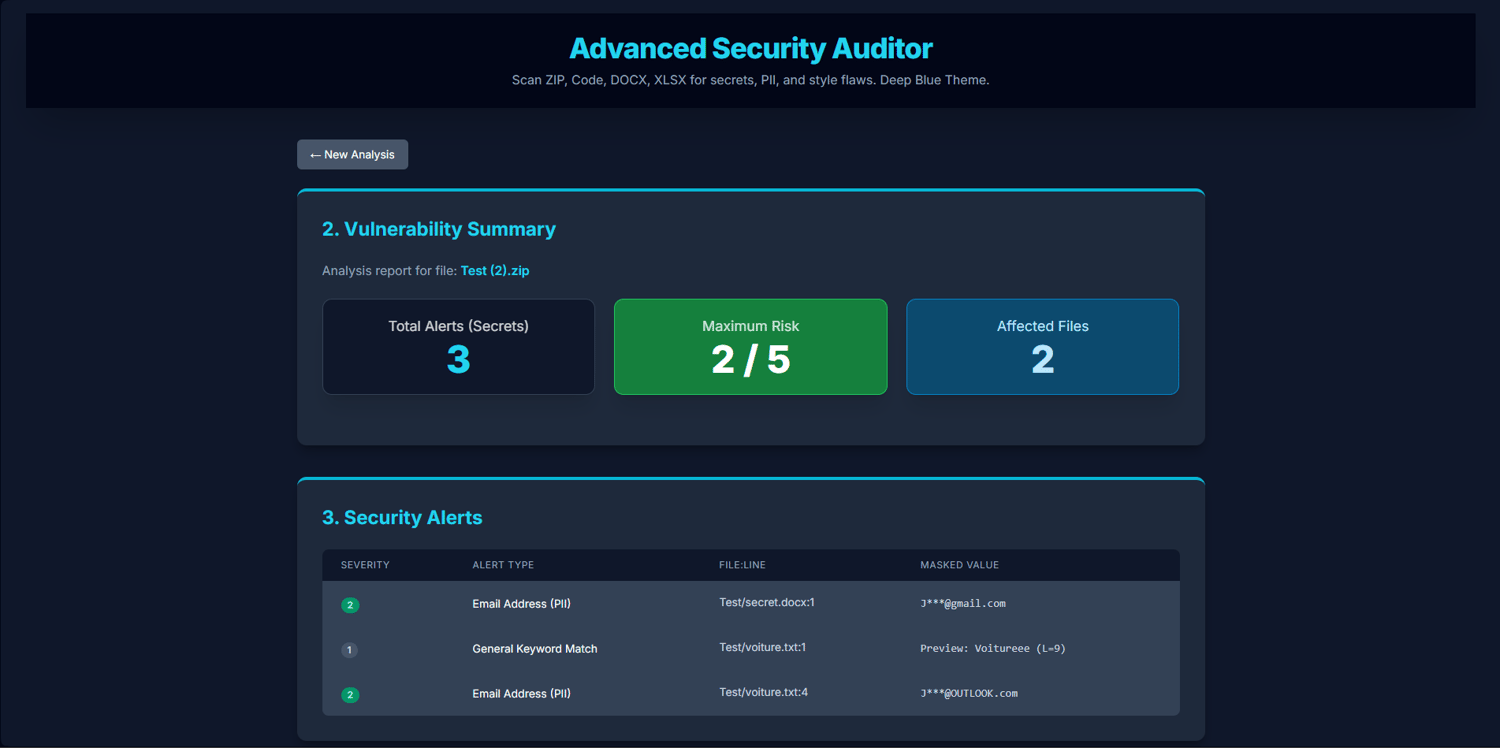Click the MASKED VALUE column header
The image size is (1500, 748).
[959, 565]
